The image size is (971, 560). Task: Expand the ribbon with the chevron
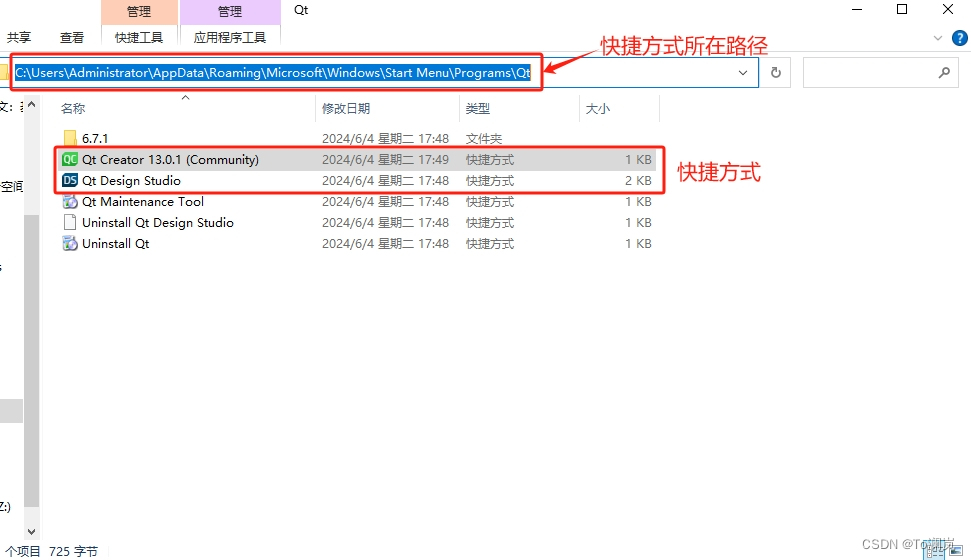(938, 38)
